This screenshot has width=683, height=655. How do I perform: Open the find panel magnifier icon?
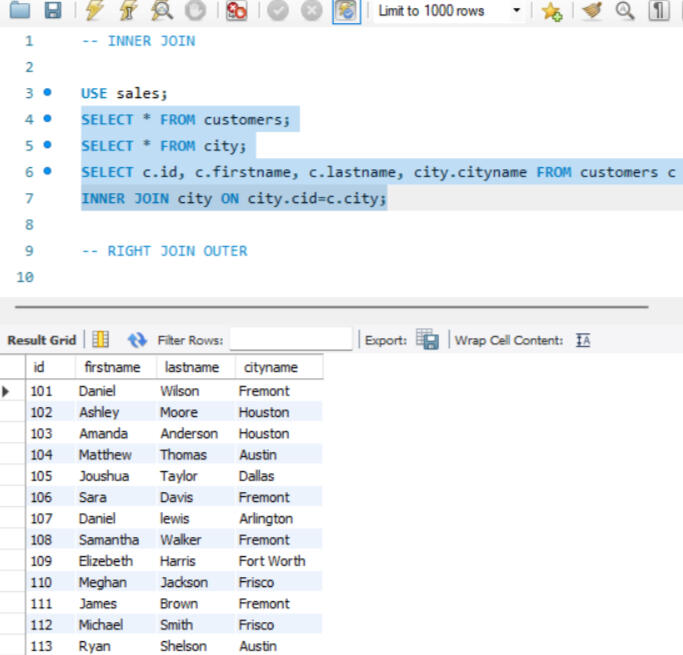coord(626,11)
